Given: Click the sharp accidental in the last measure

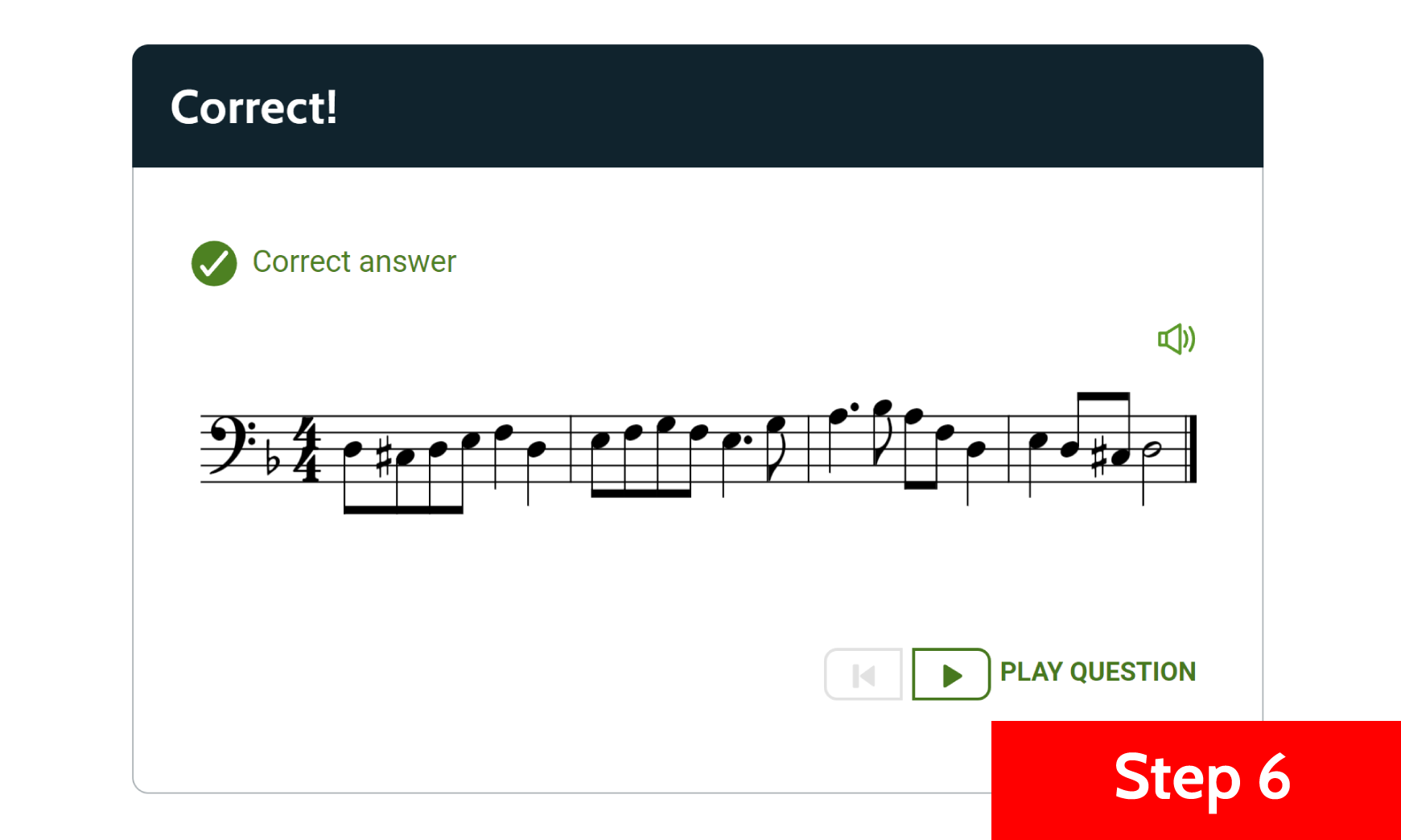Looking at the screenshot, I should pyautogui.click(x=1098, y=457).
